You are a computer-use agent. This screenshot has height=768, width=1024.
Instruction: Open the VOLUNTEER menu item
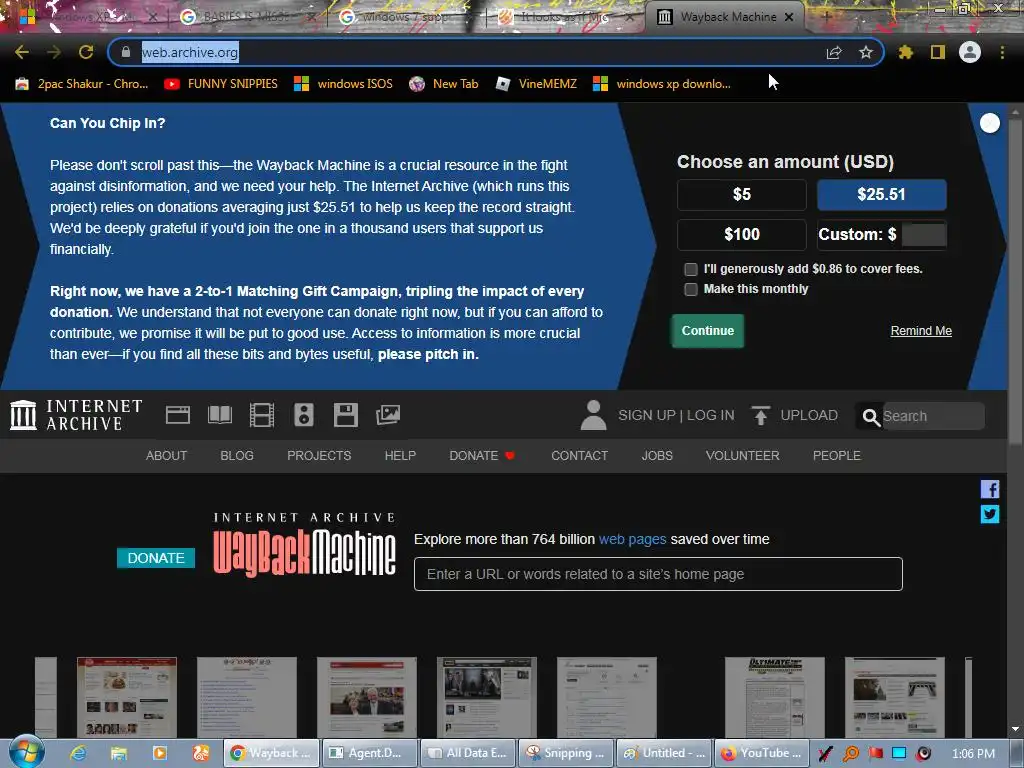click(743, 456)
